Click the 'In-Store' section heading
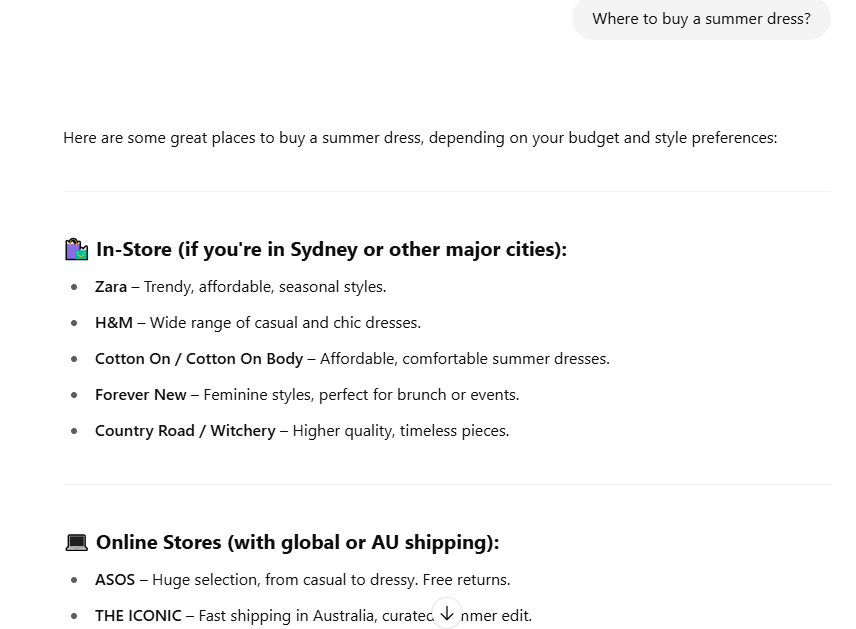The width and height of the screenshot is (856, 629). coord(331,250)
